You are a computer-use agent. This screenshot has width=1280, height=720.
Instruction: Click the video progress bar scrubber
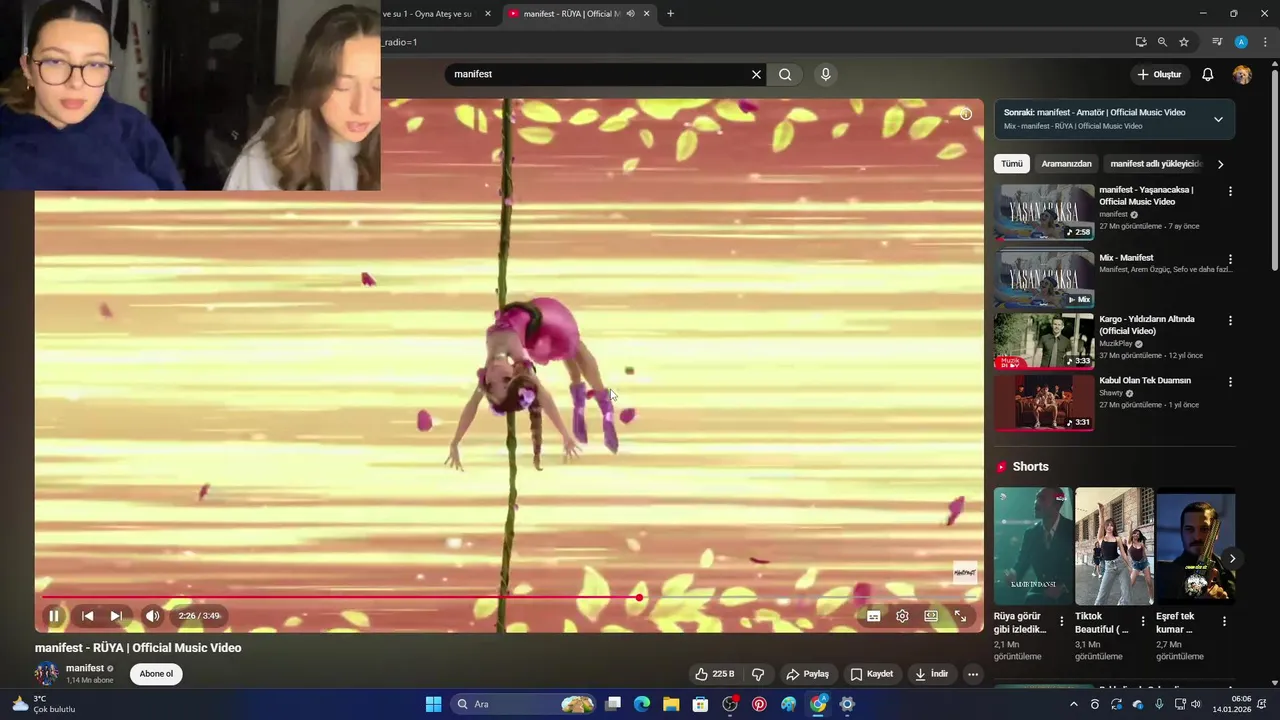639,598
